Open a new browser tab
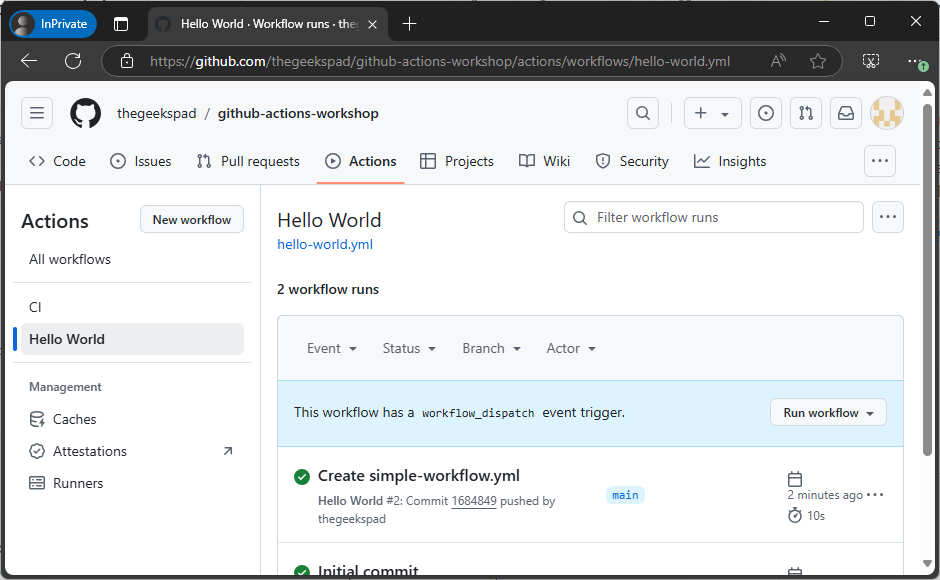940x580 pixels. (x=409, y=24)
